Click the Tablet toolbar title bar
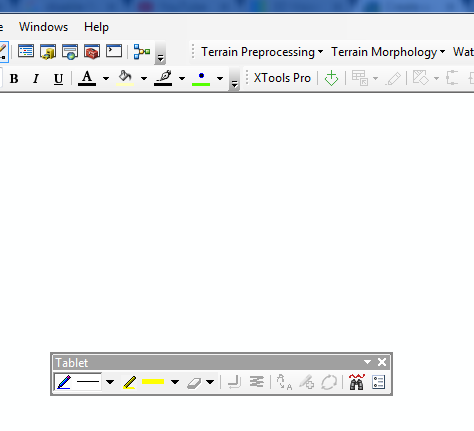The image size is (474, 431). click(221, 362)
